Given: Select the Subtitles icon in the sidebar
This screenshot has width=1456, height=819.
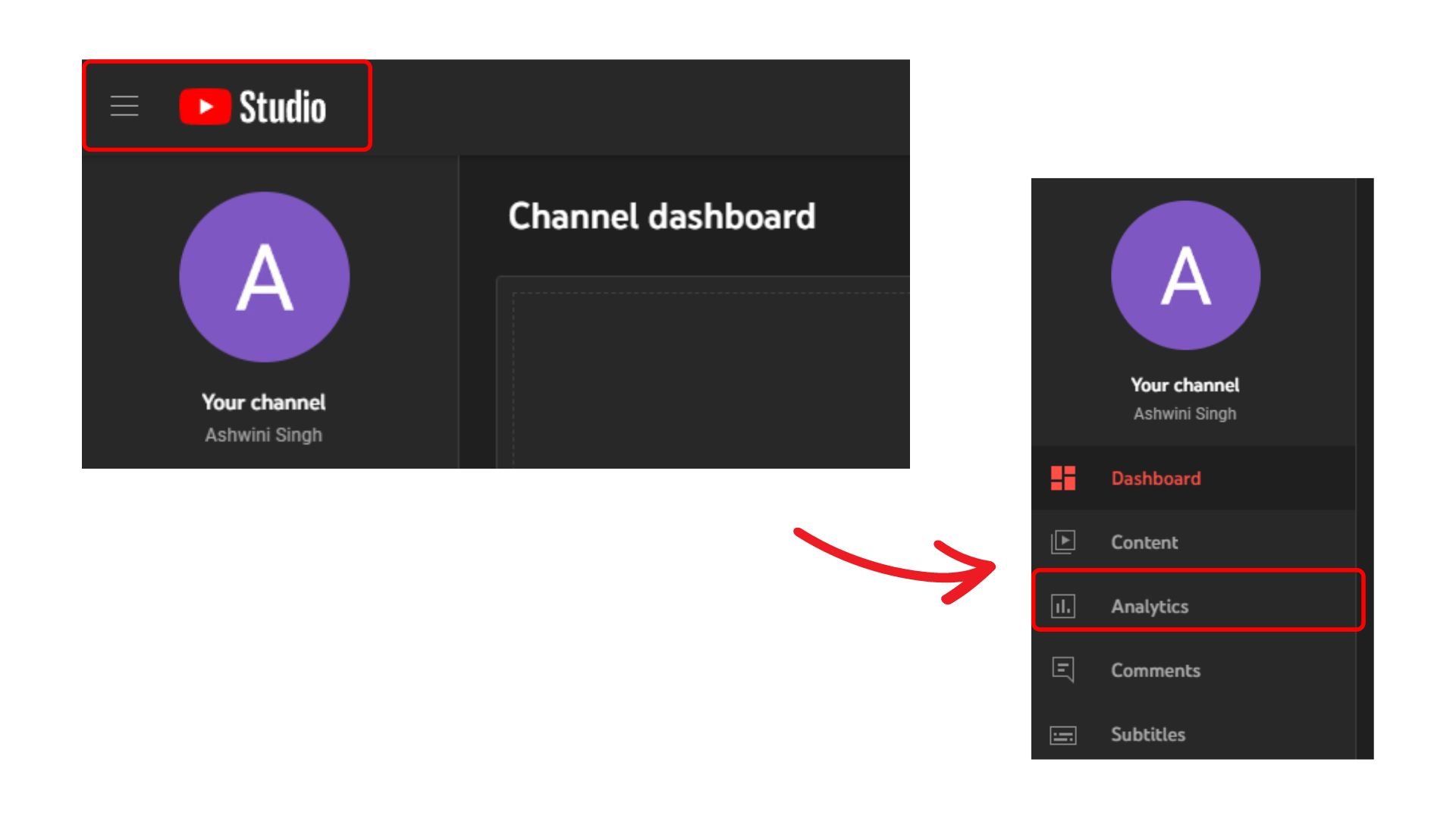Looking at the screenshot, I should tap(1062, 733).
